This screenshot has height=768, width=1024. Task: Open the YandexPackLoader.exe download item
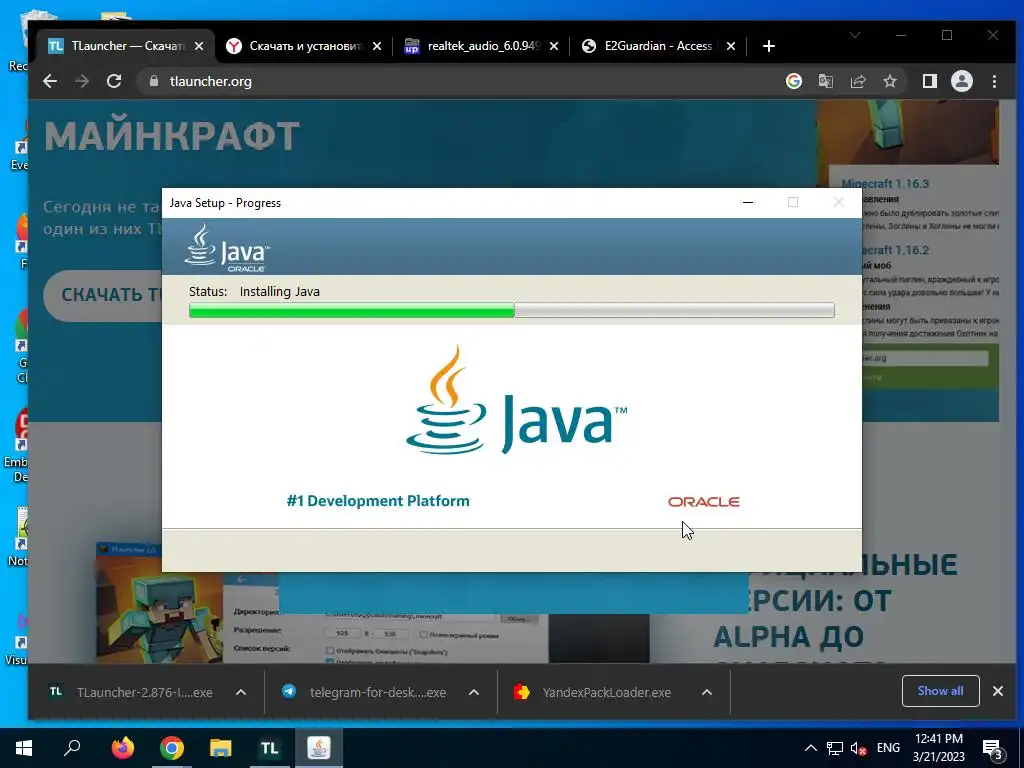click(594, 692)
